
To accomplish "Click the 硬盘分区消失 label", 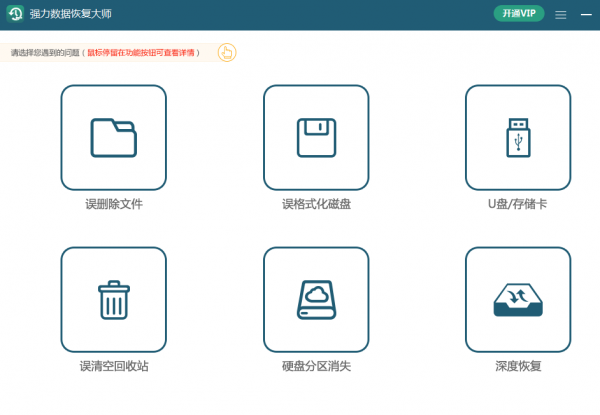I will coord(316,366).
